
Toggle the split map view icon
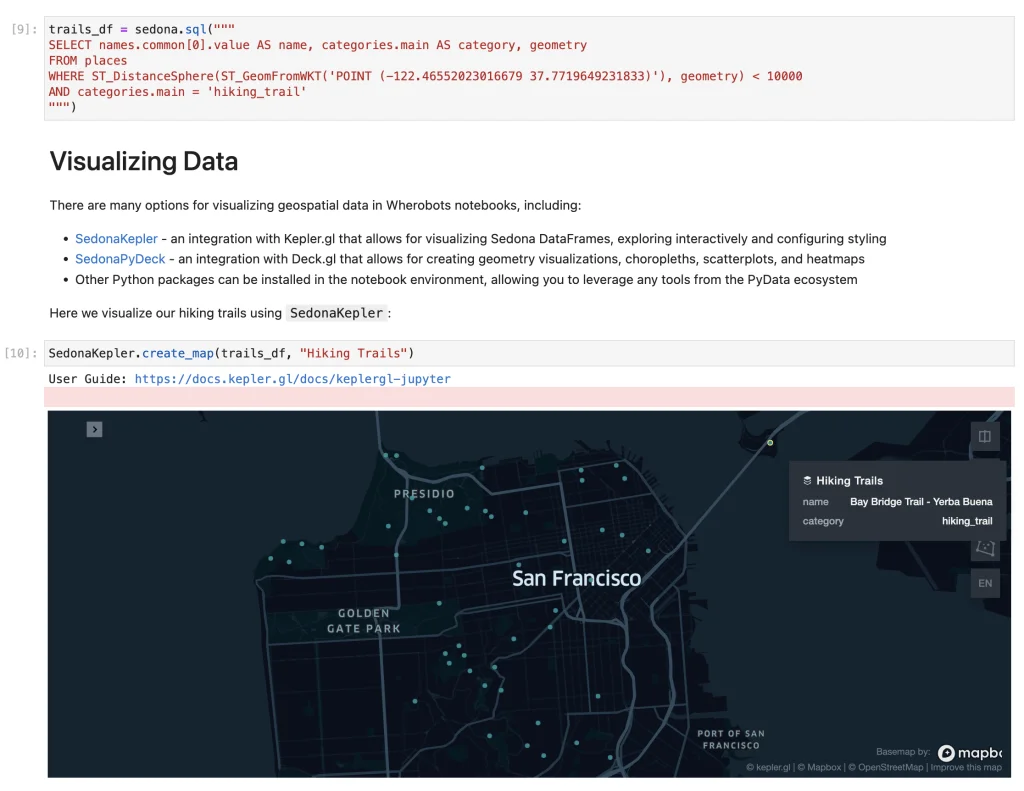point(984,436)
